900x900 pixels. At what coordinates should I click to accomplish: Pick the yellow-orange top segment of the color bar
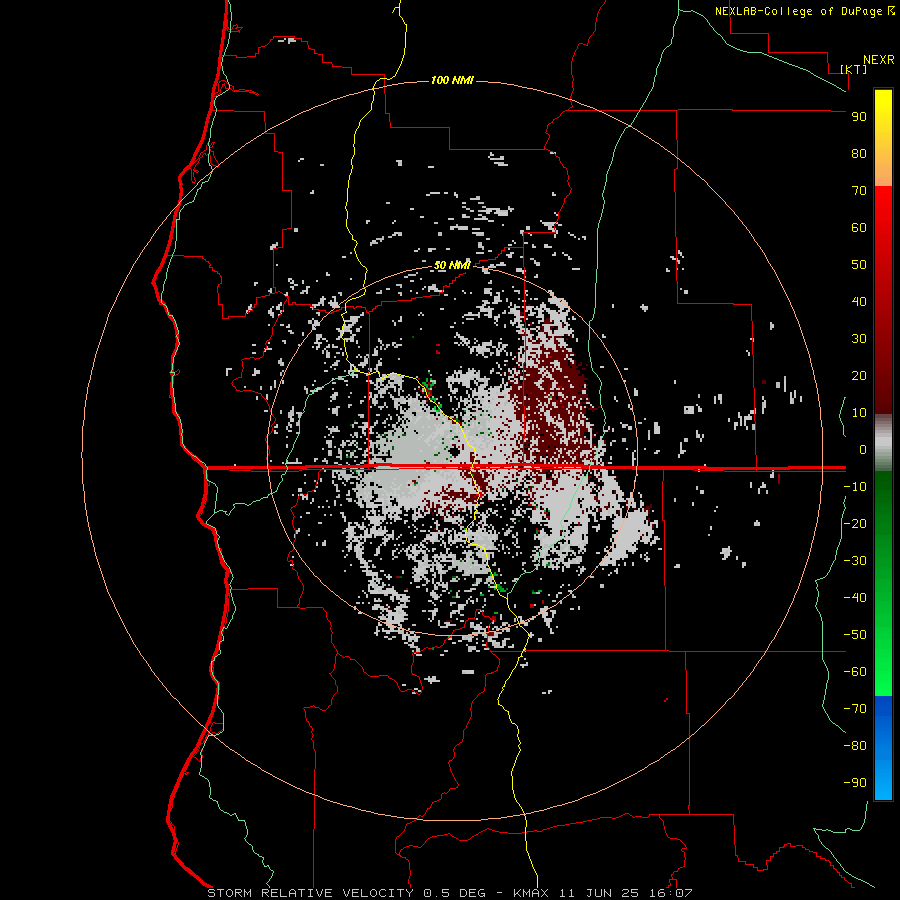click(x=883, y=138)
